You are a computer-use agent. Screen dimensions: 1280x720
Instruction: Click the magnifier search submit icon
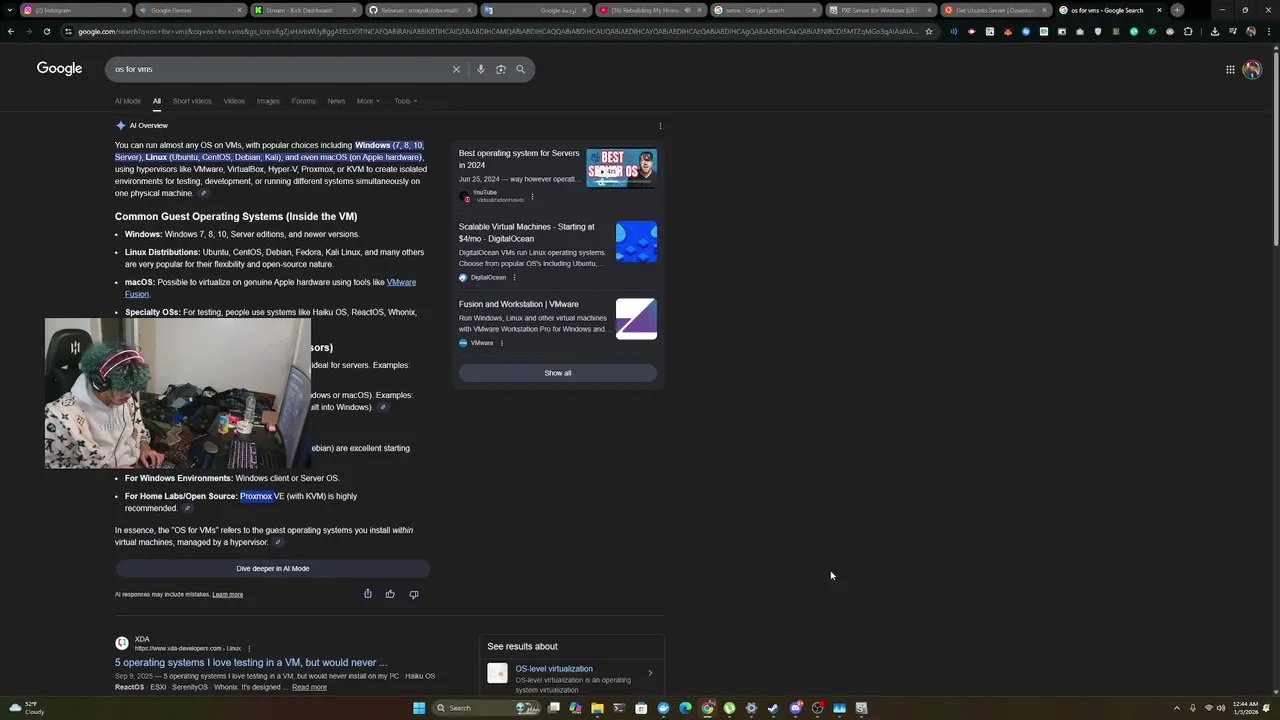pos(520,69)
